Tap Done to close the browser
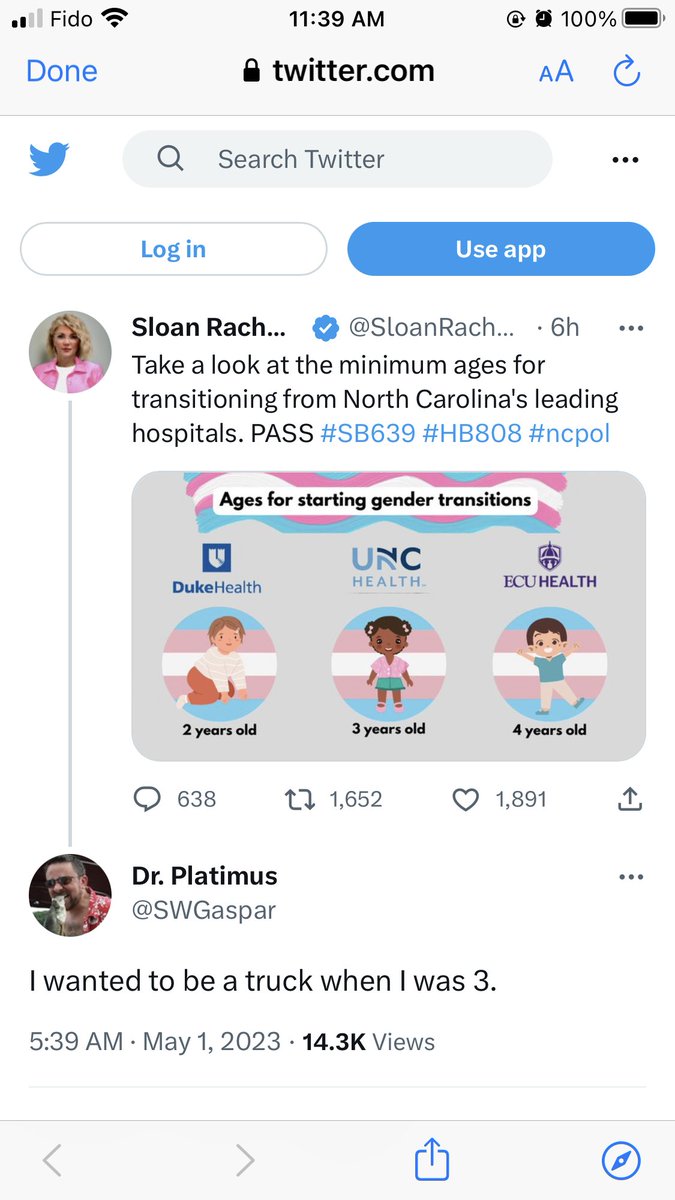675x1200 pixels. tap(62, 71)
